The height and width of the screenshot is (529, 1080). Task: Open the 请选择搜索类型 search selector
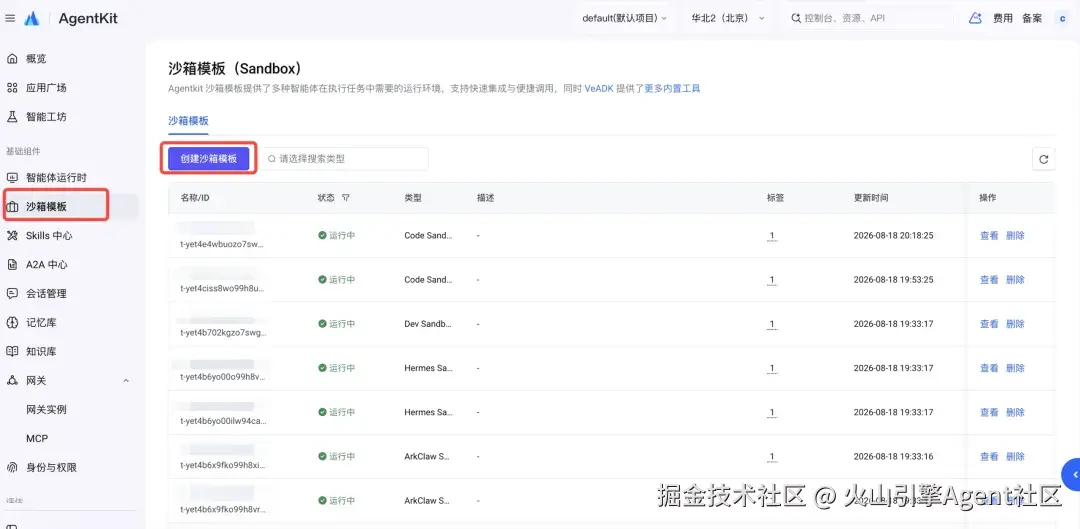(x=344, y=158)
